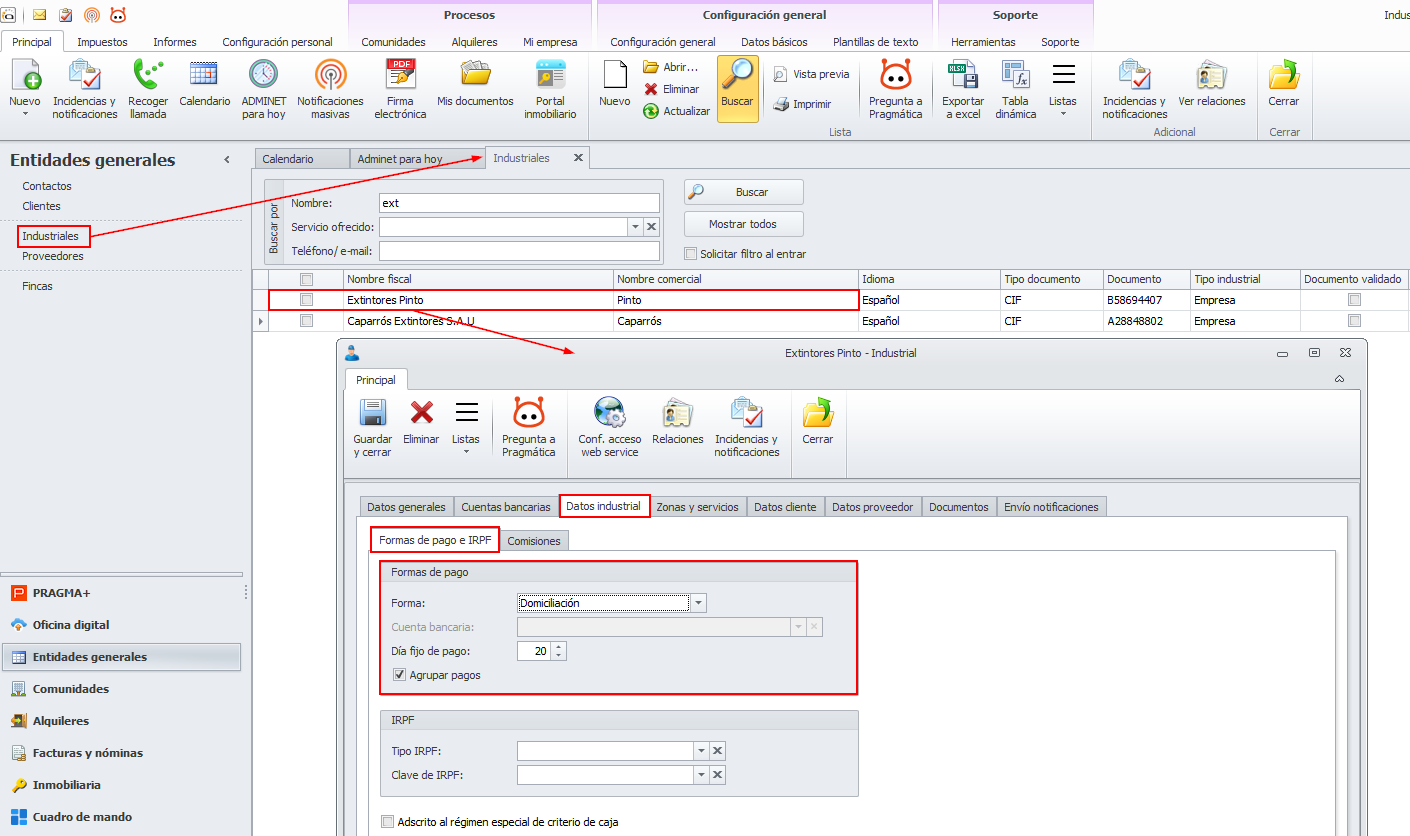Uncheck Agrupar pagos checkbox
1410x836 pixels.
point(400,675)
